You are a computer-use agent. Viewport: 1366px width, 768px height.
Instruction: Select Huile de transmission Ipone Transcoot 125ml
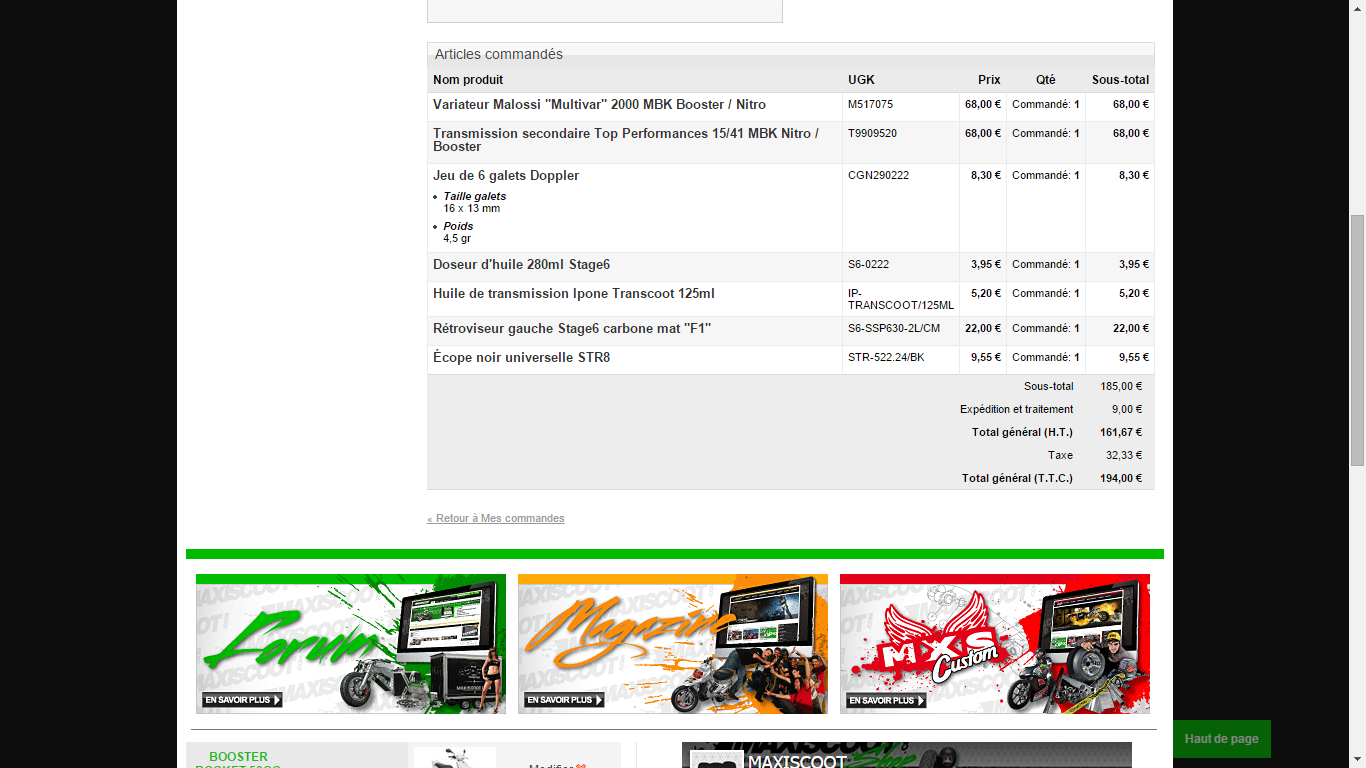click(574, 293)
